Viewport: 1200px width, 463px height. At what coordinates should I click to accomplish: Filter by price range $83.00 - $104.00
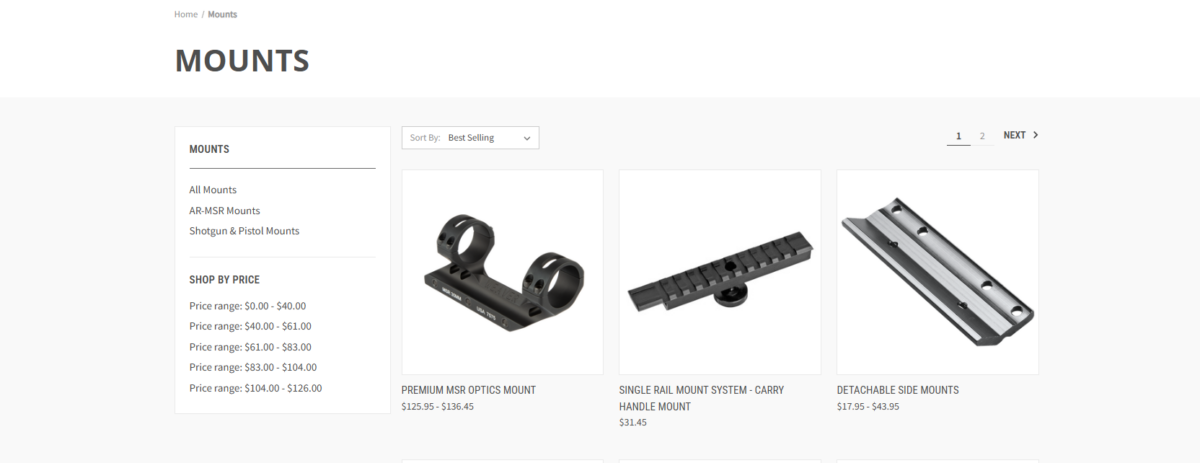(x=253, y=367)
